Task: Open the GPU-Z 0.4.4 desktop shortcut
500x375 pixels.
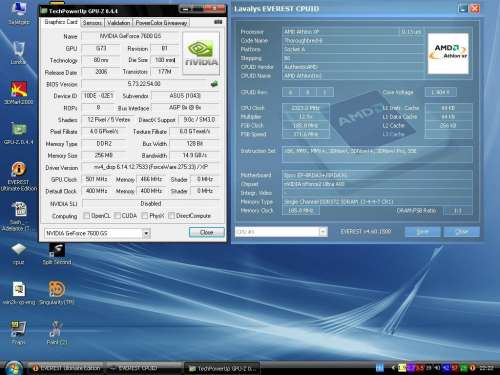Action: click(19, 133)
